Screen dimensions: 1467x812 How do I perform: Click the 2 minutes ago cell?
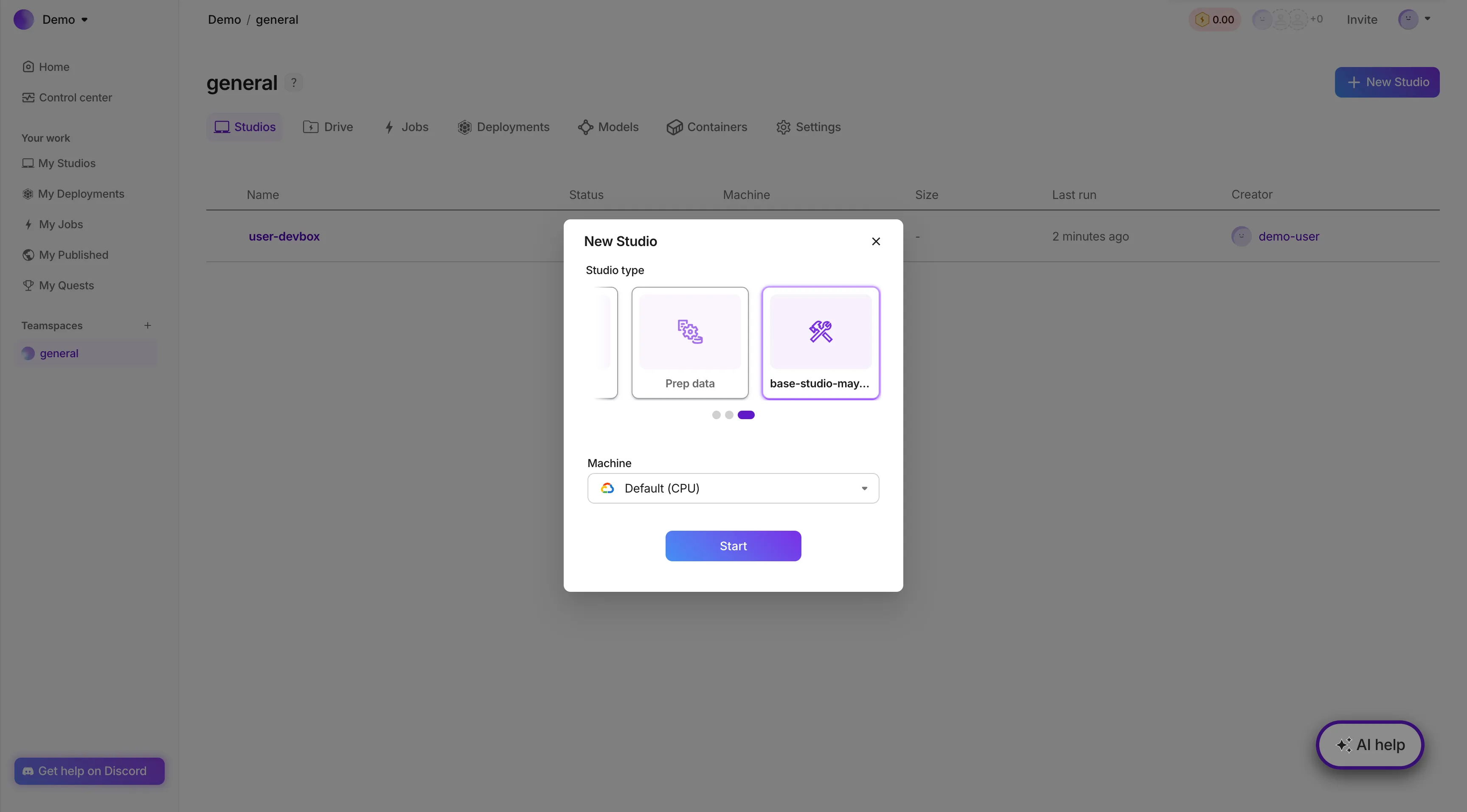[x=1090, y=236]
